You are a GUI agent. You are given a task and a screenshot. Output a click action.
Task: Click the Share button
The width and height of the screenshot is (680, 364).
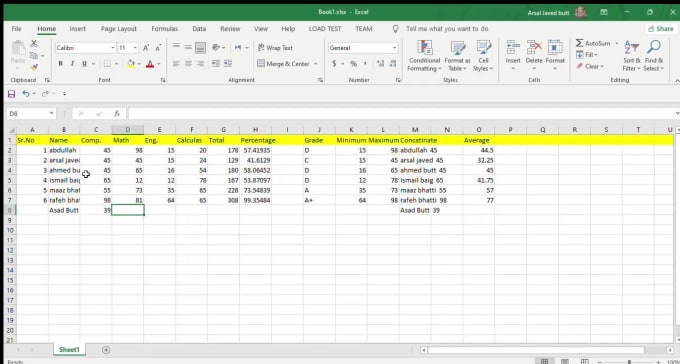(661, 29)
